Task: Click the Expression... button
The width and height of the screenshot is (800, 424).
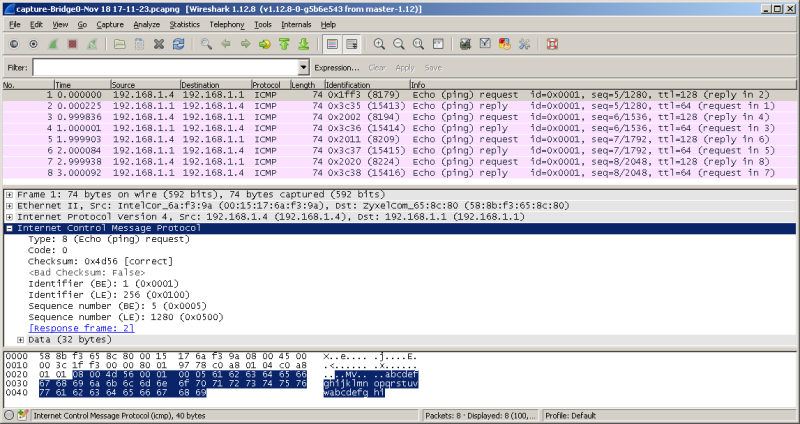Action: [337, 67]
